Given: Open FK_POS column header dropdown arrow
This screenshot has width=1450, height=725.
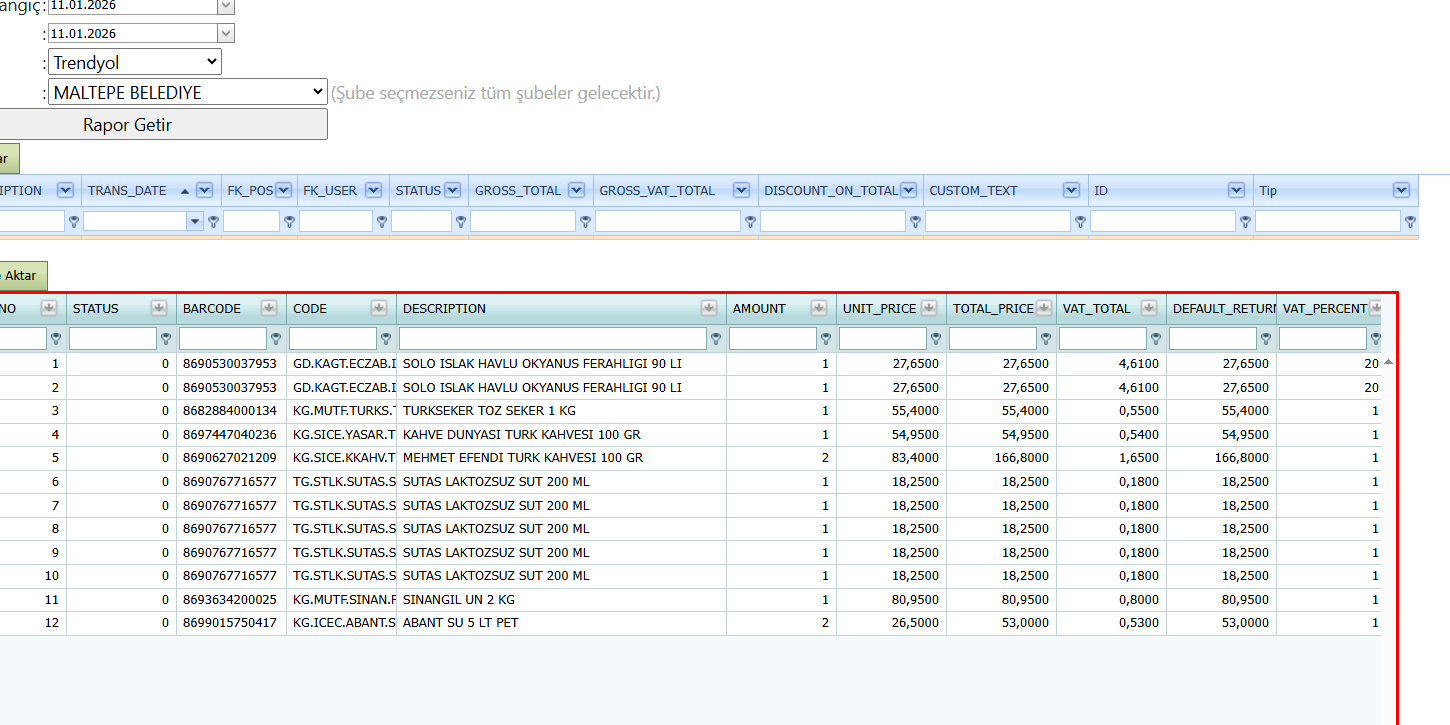Looking at the screenshot, I should 283,190.
